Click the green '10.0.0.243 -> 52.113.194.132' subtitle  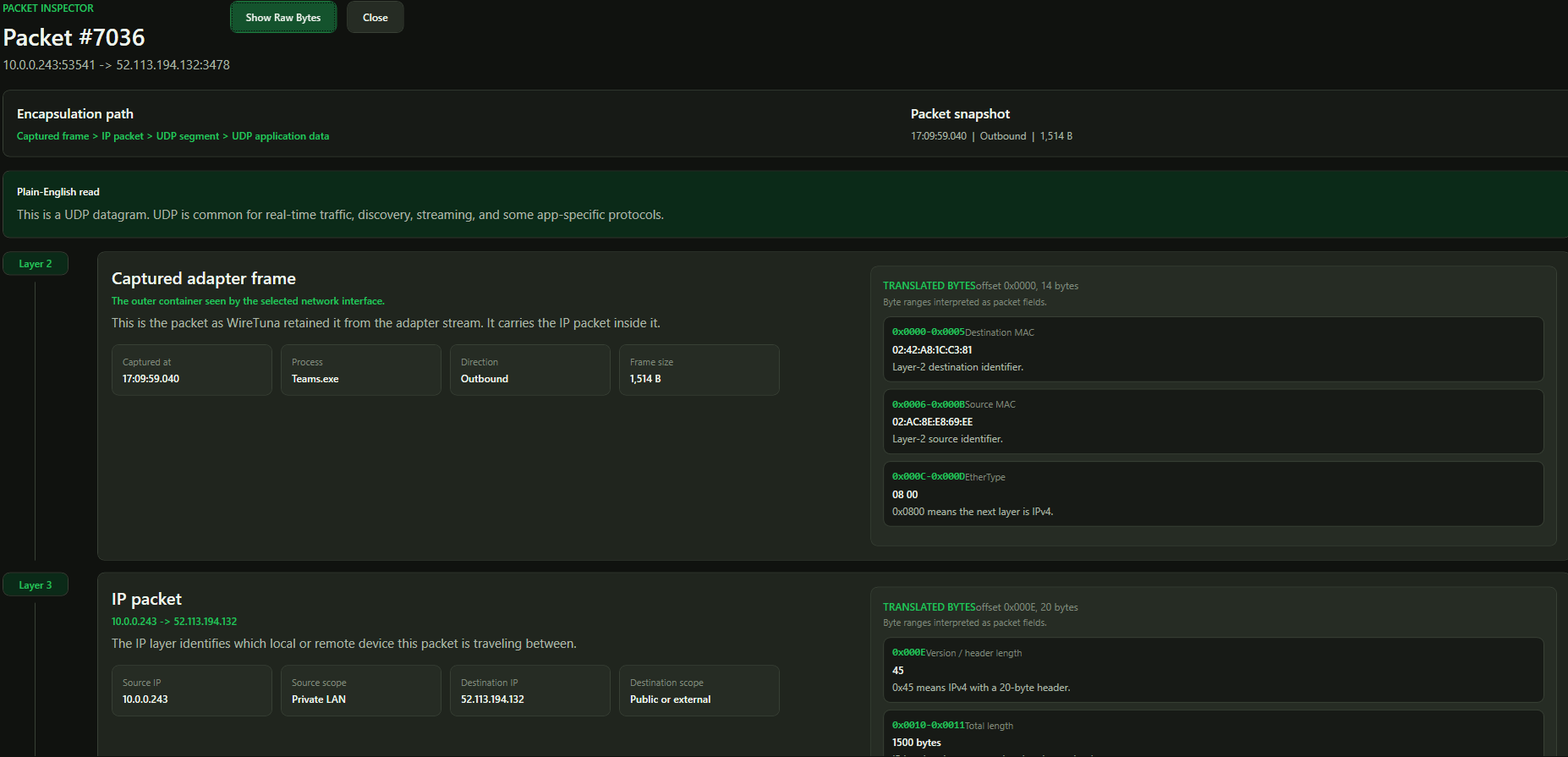(174, 622)
